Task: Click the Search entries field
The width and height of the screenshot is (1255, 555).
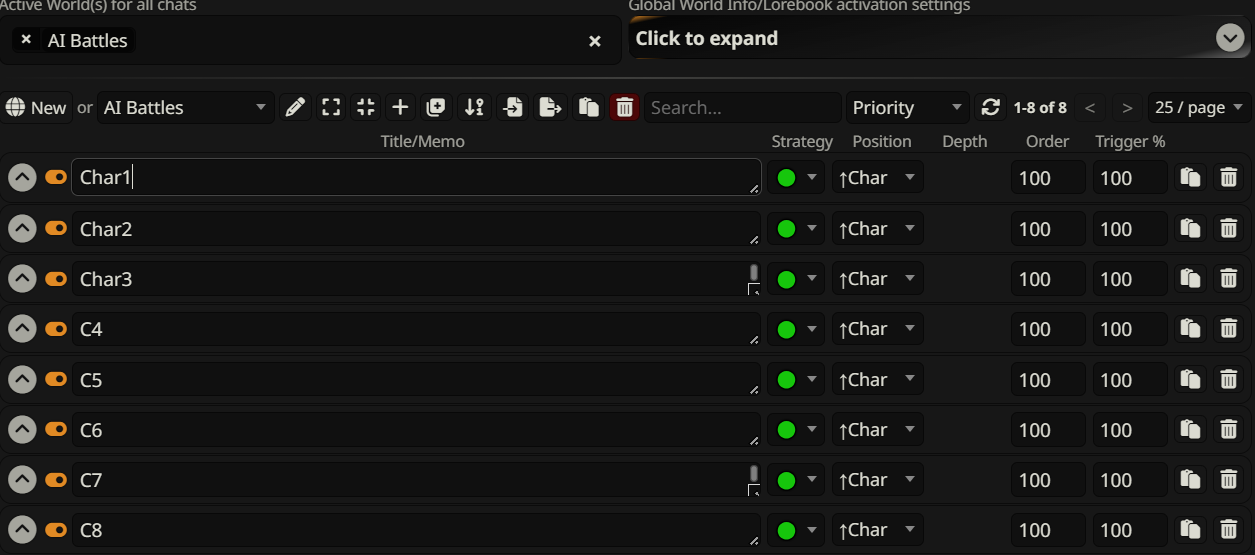Action: (743, 108)
